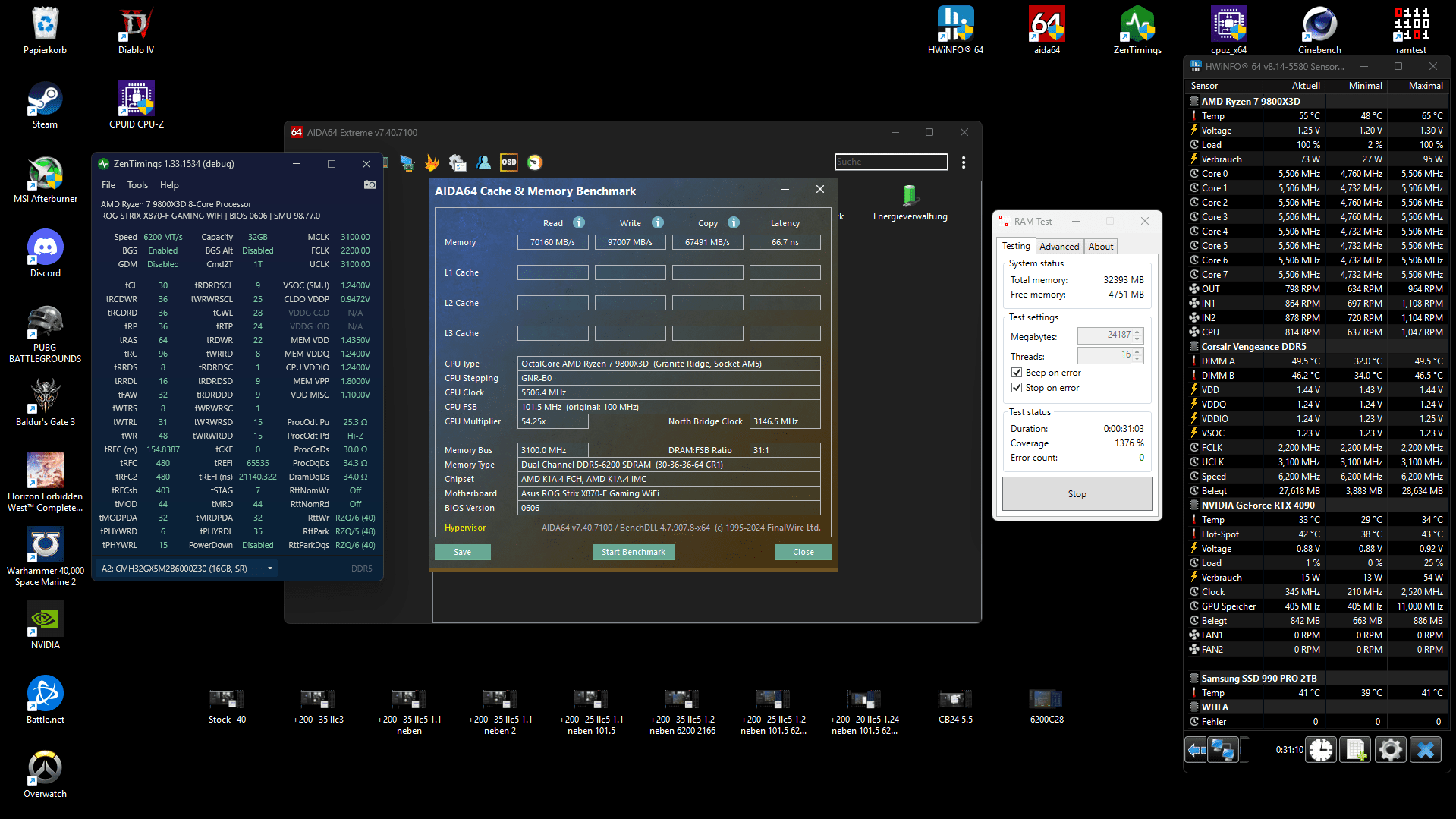This screenshot has width=1456, height=819.
Task: Open AIDA64 preferences gear-checklist icon
Action: pyautogui.click(x=458, y=162)
